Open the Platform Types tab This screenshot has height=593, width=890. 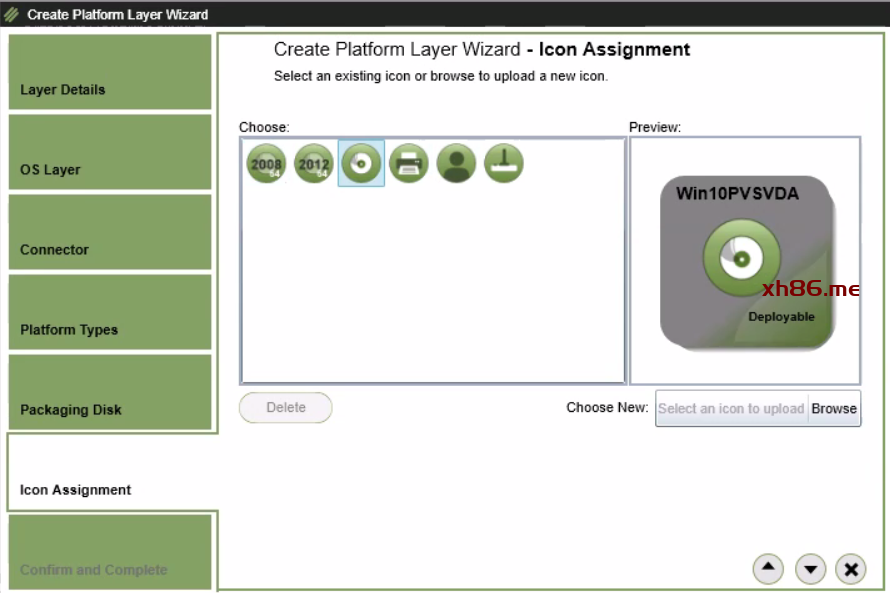[110, 313]
